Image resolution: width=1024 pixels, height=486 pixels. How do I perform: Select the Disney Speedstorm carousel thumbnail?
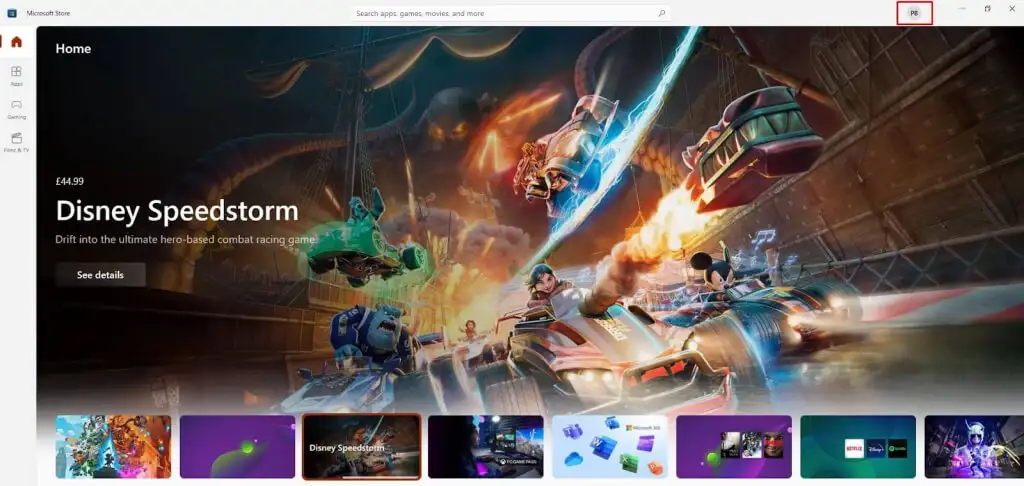(x=361, y=447)
